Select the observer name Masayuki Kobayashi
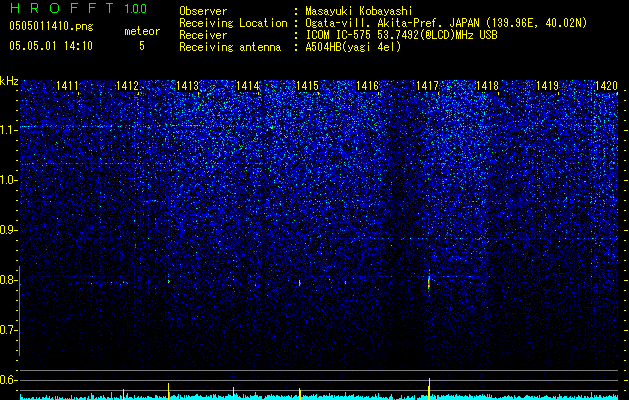Viewport: 629px width, 400px height. coord(359,11)
